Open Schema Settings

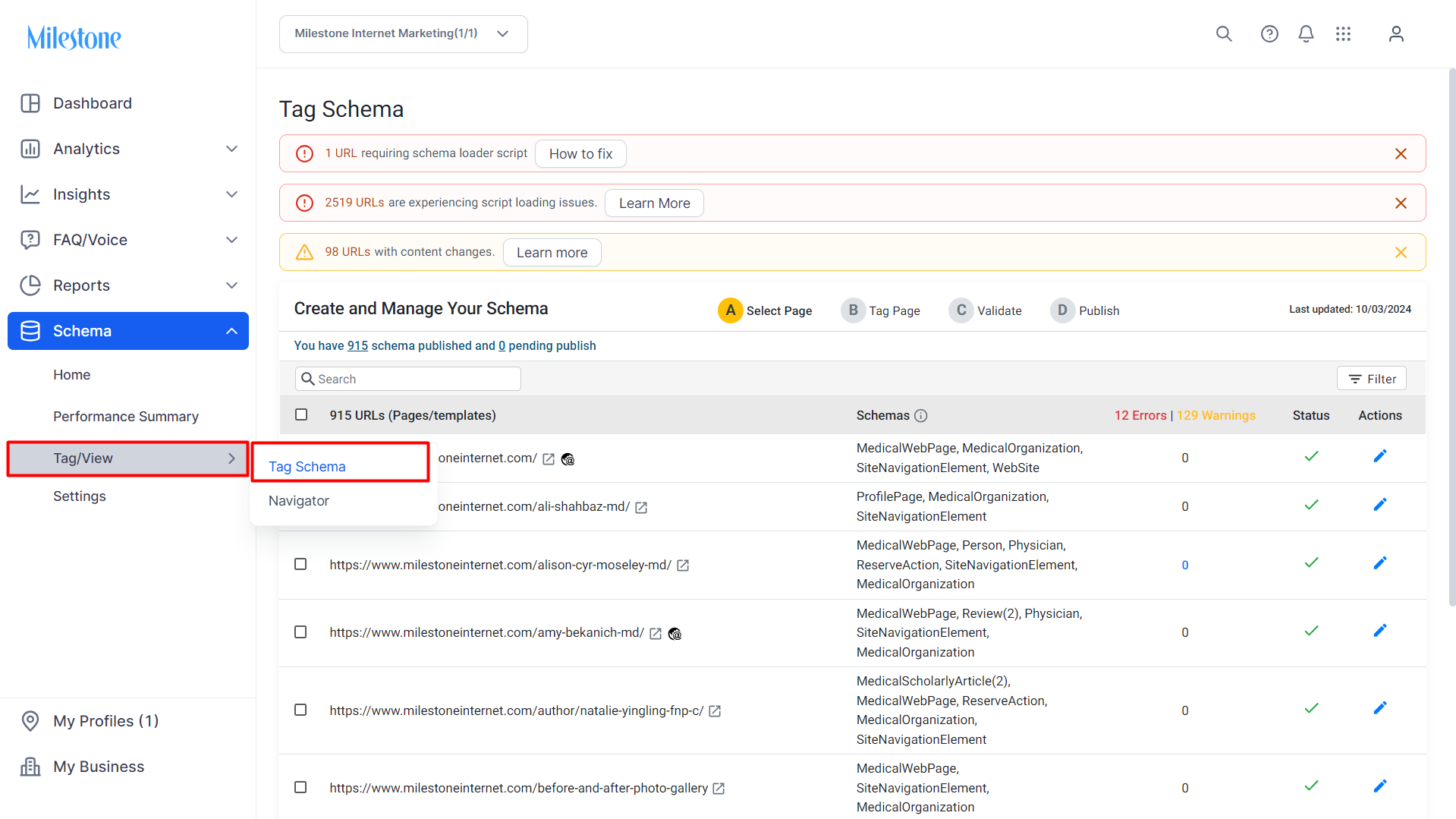pos(80,496)
